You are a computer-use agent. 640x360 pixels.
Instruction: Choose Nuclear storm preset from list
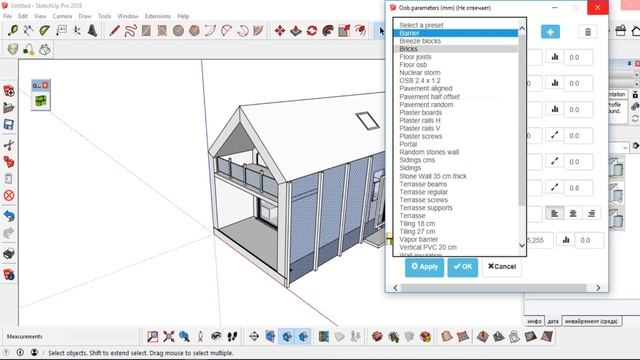tap(456, 73)
